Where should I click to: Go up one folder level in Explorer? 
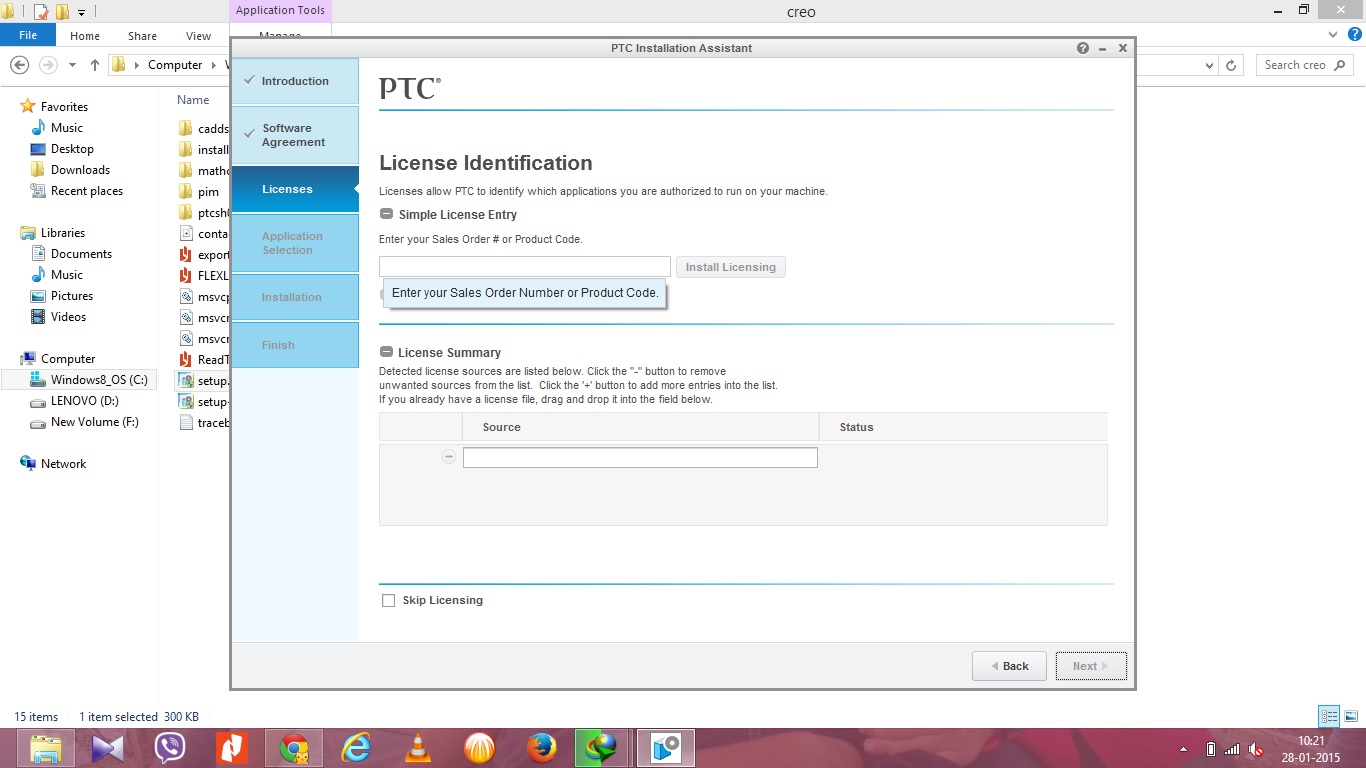pyautogui.click(x=95, y=65)
